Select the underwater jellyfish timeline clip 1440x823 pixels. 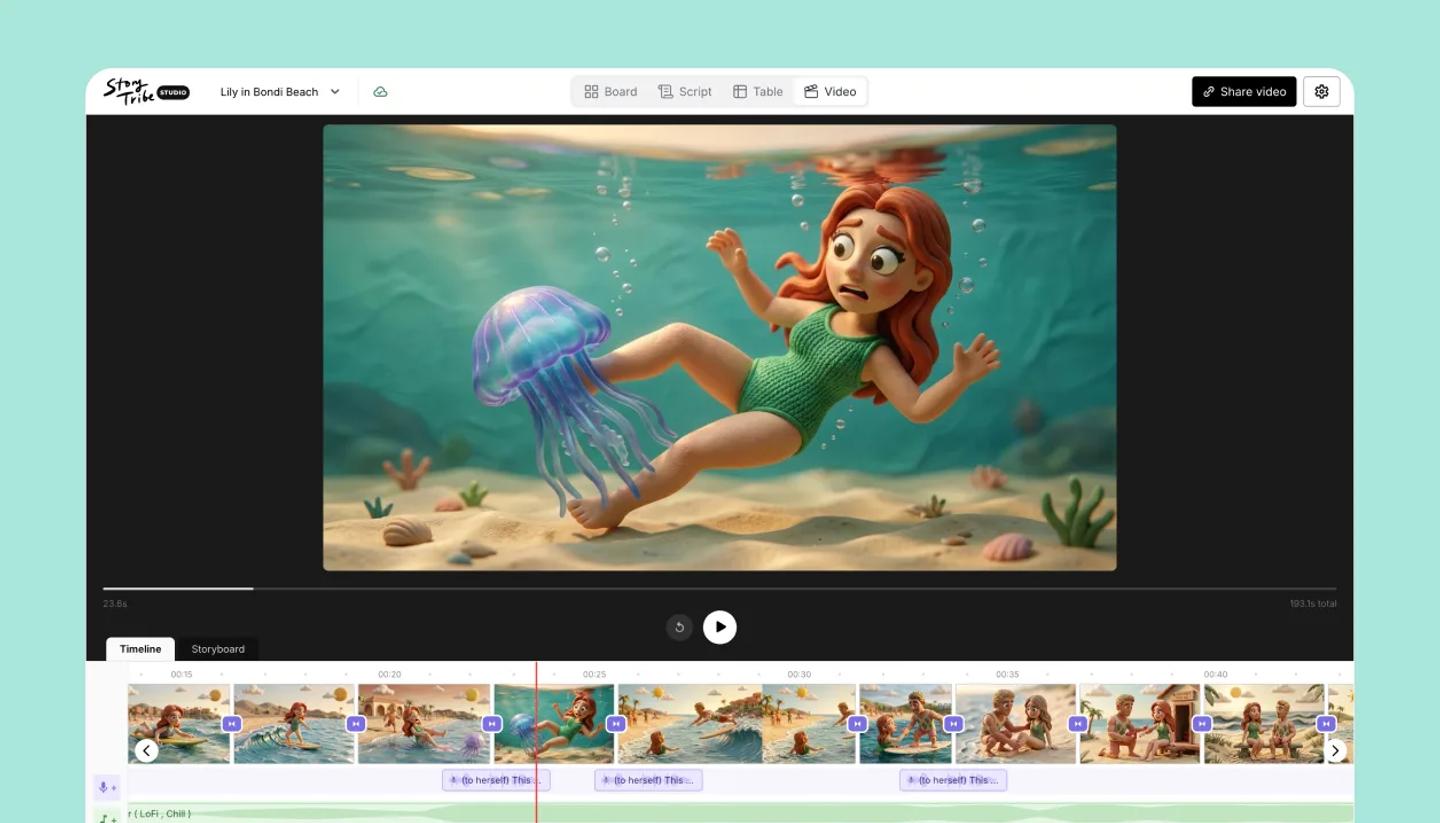point(554,723)
